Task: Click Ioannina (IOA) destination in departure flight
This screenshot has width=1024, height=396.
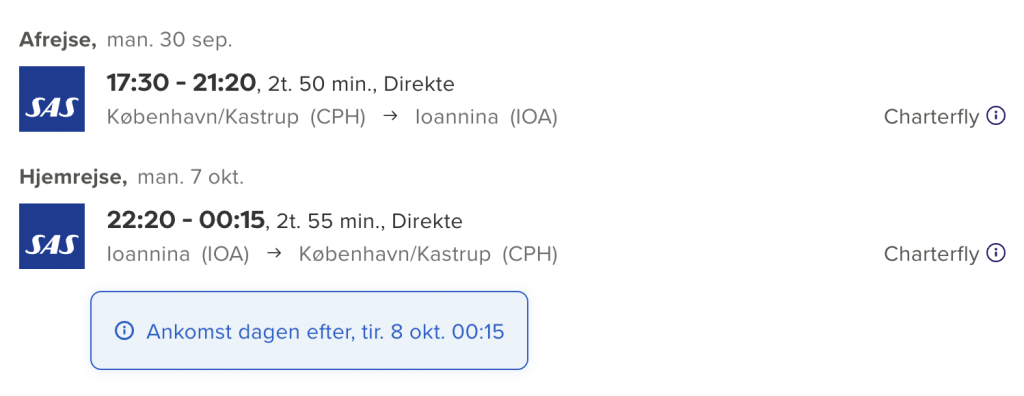Action: coord(487,118)
